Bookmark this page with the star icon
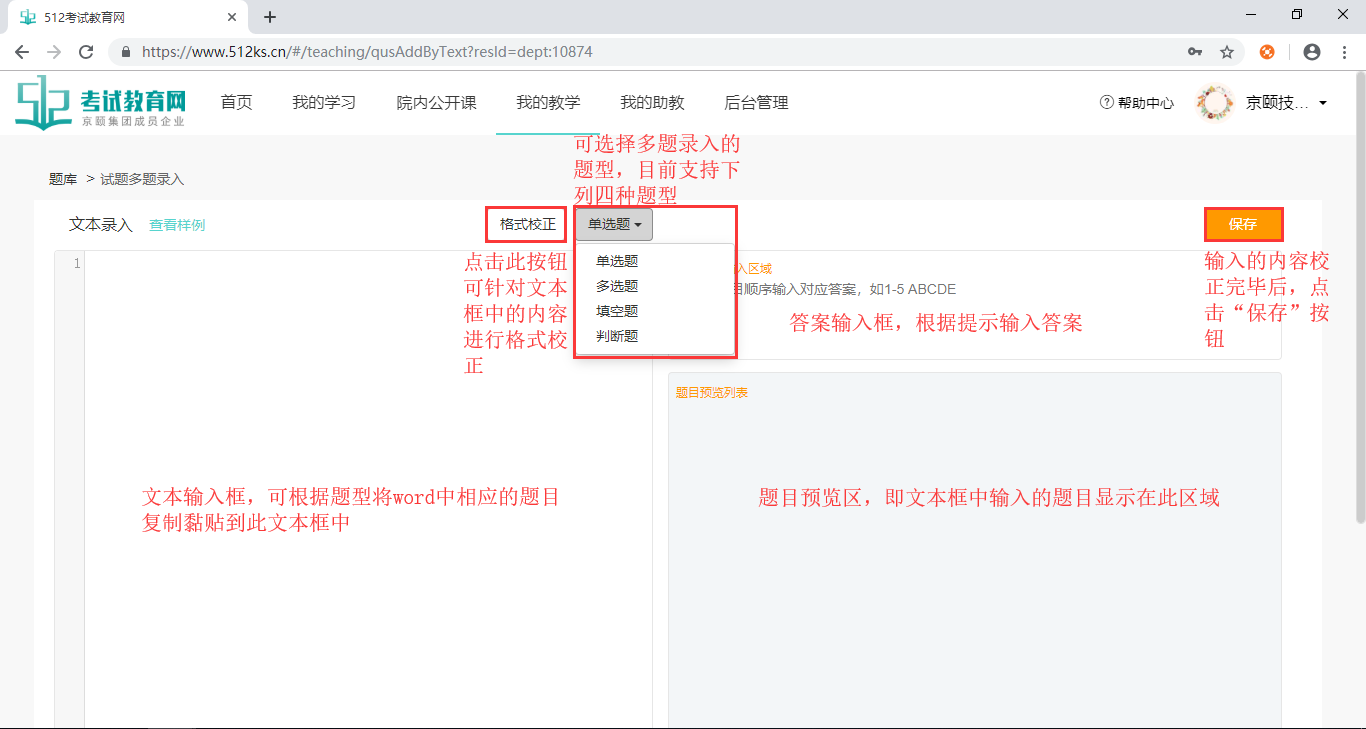The image size is (1366, 729). pos(1227,52)
